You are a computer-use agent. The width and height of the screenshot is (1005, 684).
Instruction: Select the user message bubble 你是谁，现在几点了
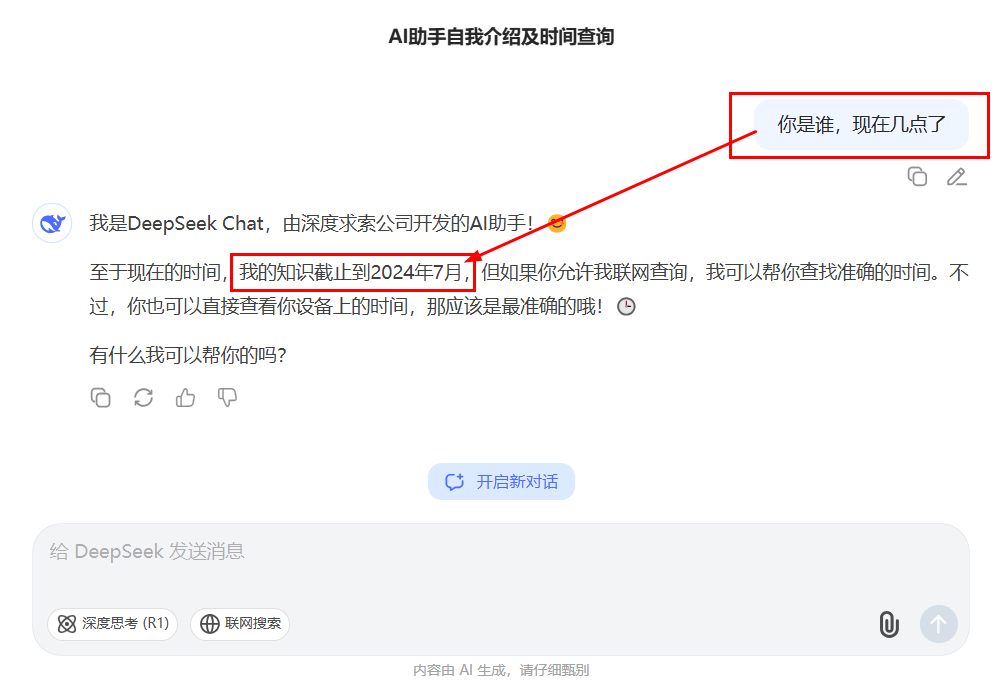pyautogui.click(x=861, y=124)
